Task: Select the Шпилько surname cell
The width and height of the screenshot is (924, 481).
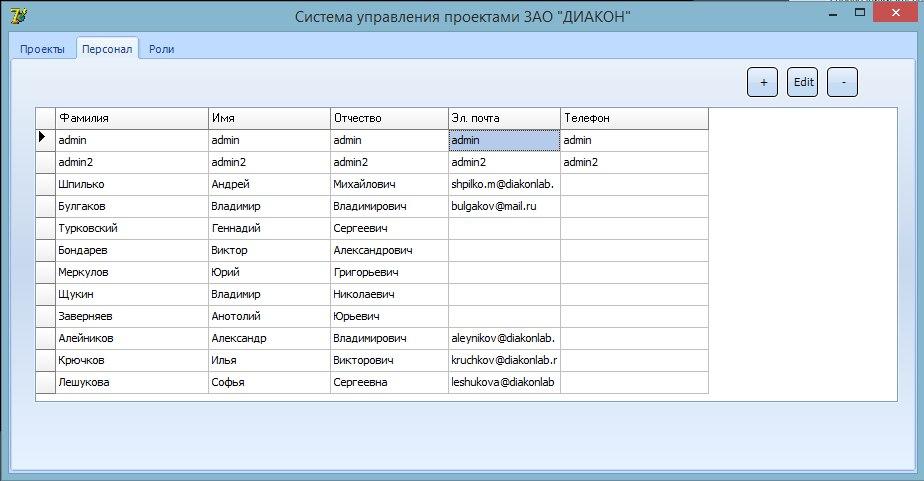Action: (131, 184)
